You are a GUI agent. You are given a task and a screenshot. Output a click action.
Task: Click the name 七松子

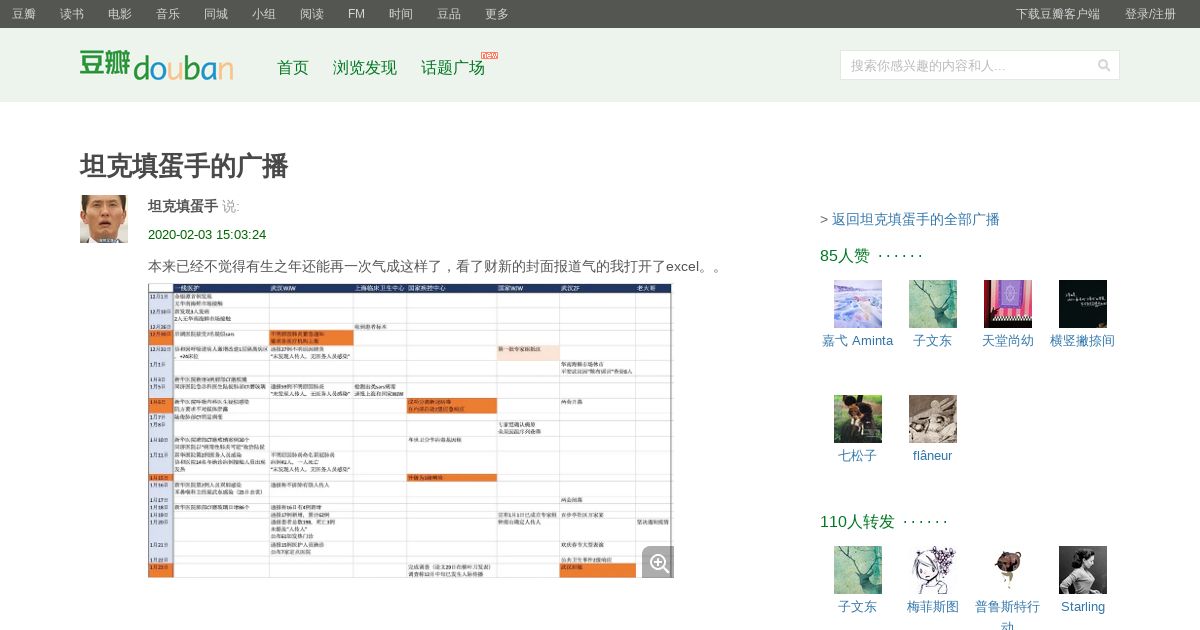tap(858, 456)
